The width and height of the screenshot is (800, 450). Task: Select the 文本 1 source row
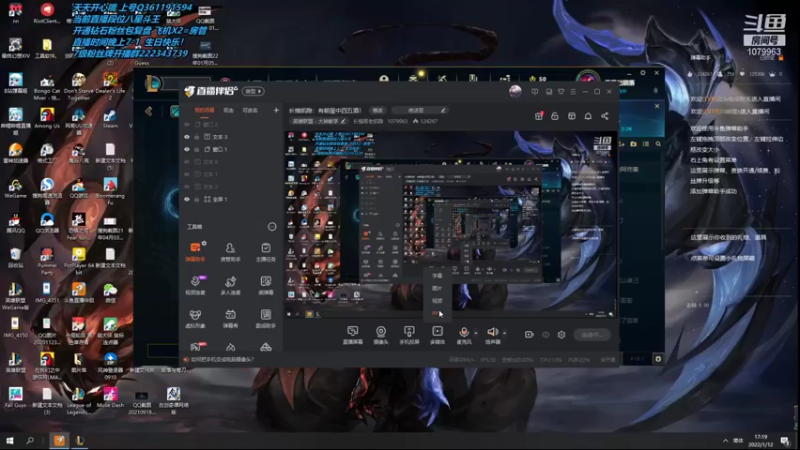(232, 174)
